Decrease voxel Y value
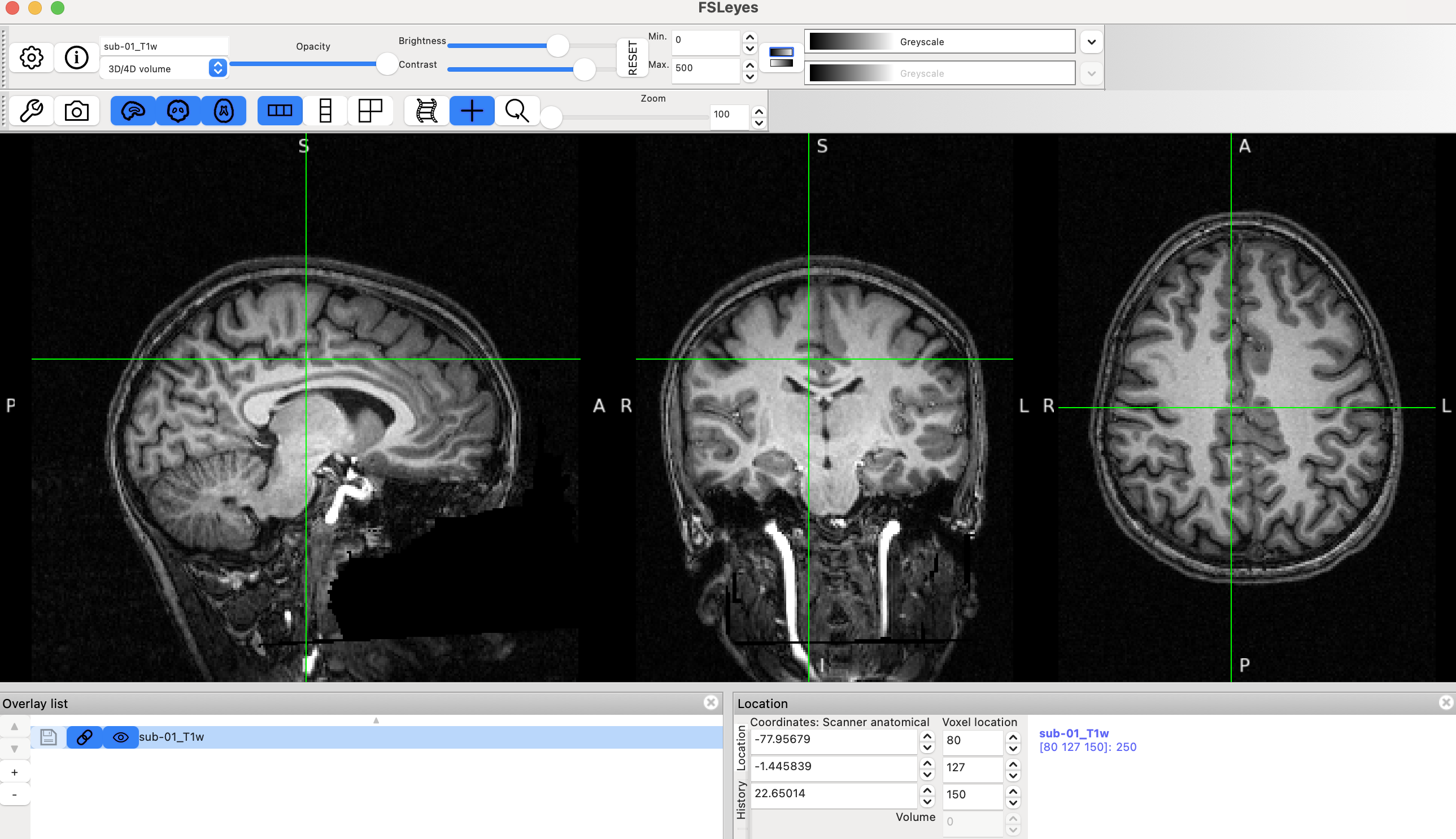1456x839 pixels. pyautogui.click(x=1013, y=775)
